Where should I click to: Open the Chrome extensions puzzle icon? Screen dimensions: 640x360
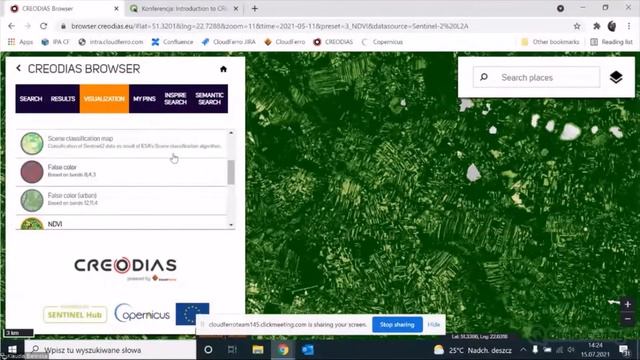[x=596, y=26]
